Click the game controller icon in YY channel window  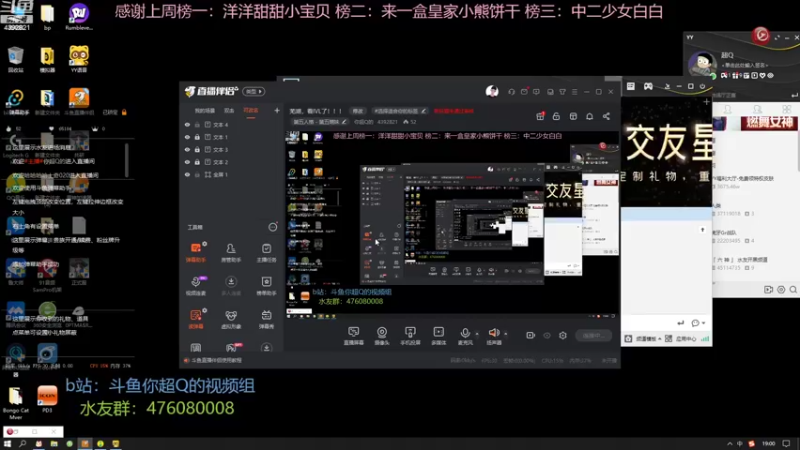point(648,86)
